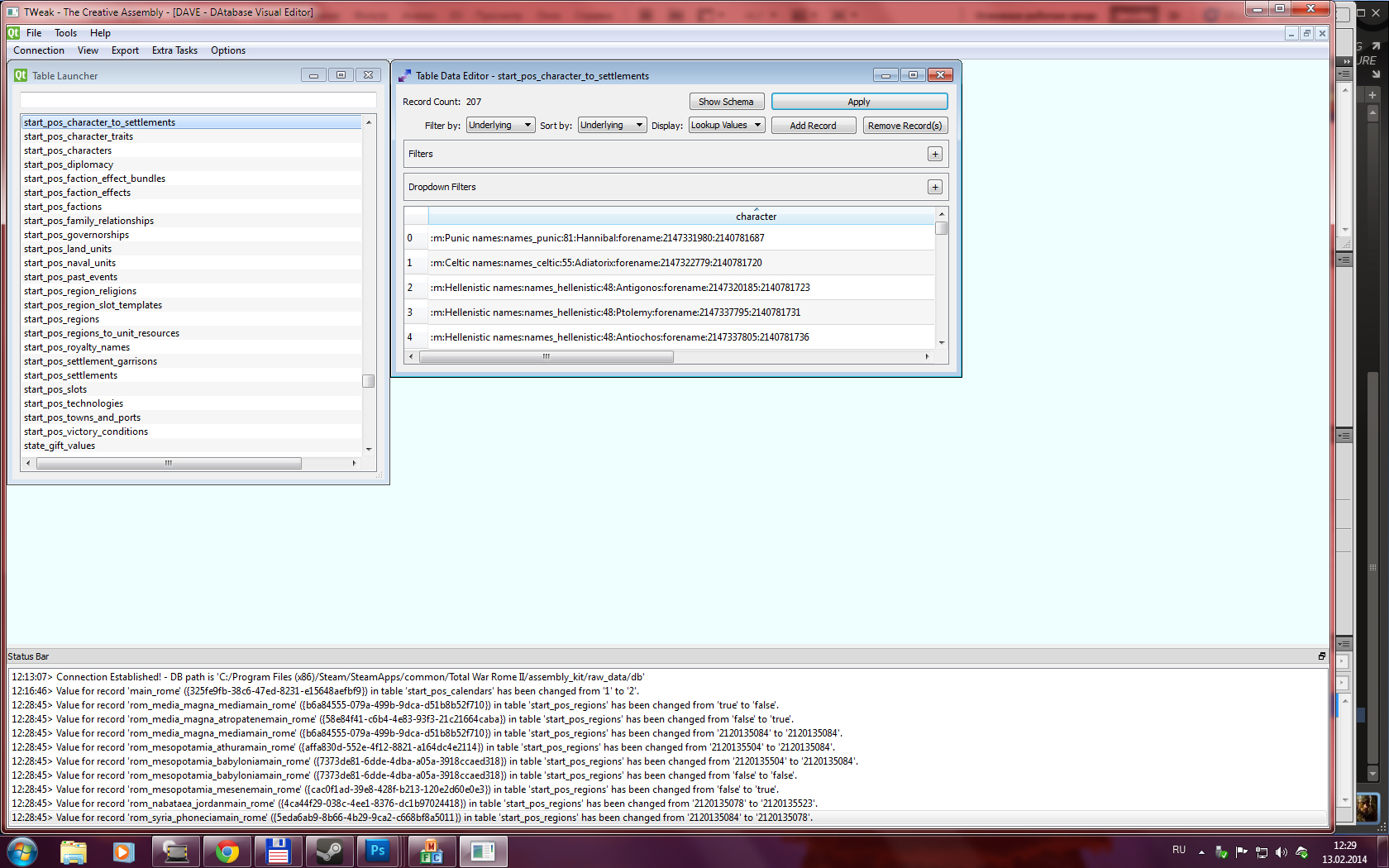Open the View menu
Viewport: 1389px width, 868px height.
pyautogui.click(x=88, y=50)
